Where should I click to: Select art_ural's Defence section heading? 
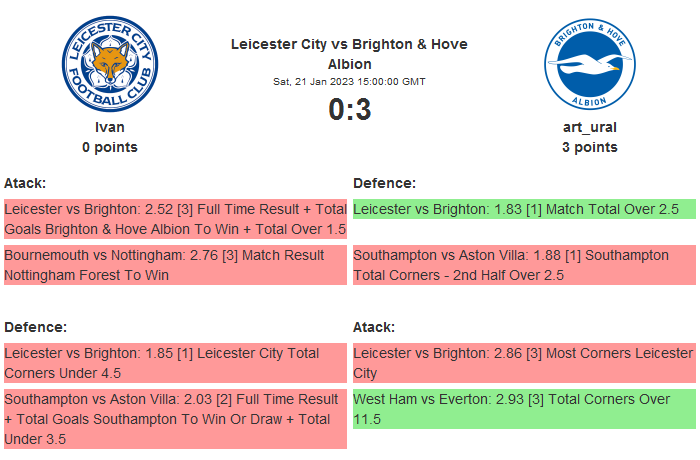(385, 183)
